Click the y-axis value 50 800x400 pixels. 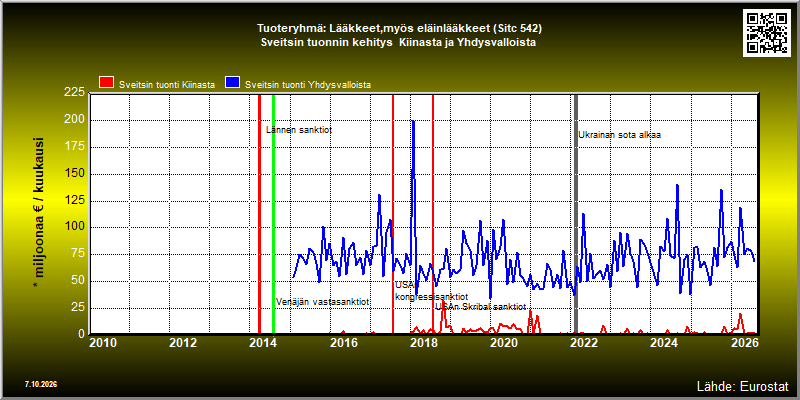pos(78,281)
